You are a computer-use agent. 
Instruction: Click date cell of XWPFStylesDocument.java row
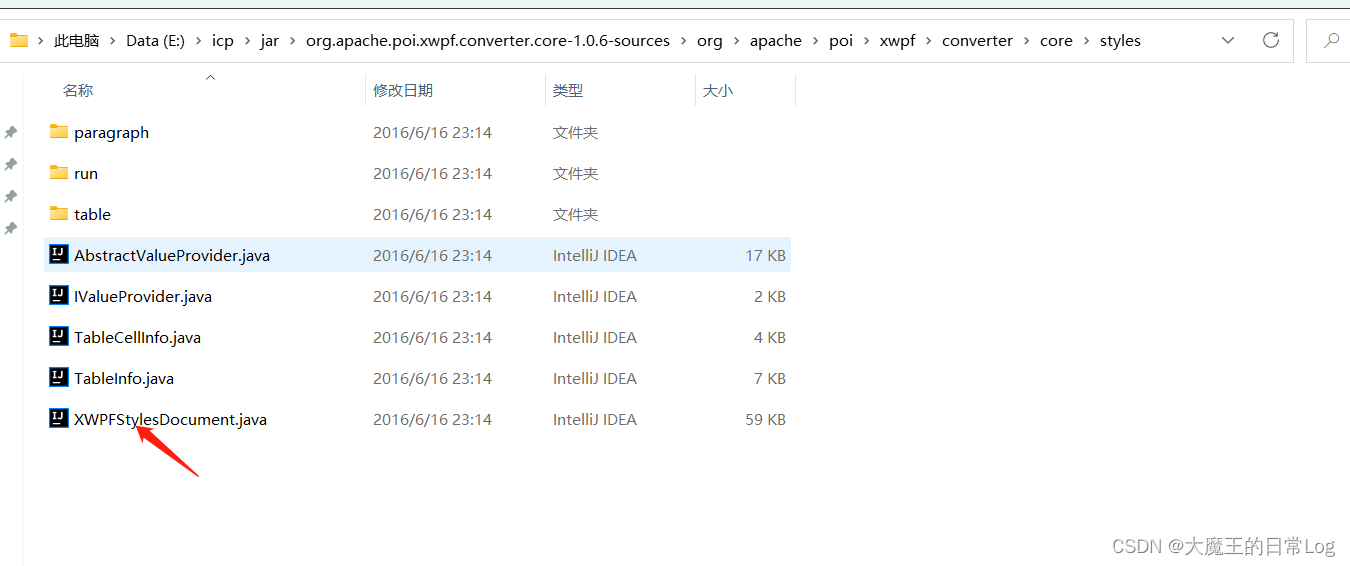(432, 419)
